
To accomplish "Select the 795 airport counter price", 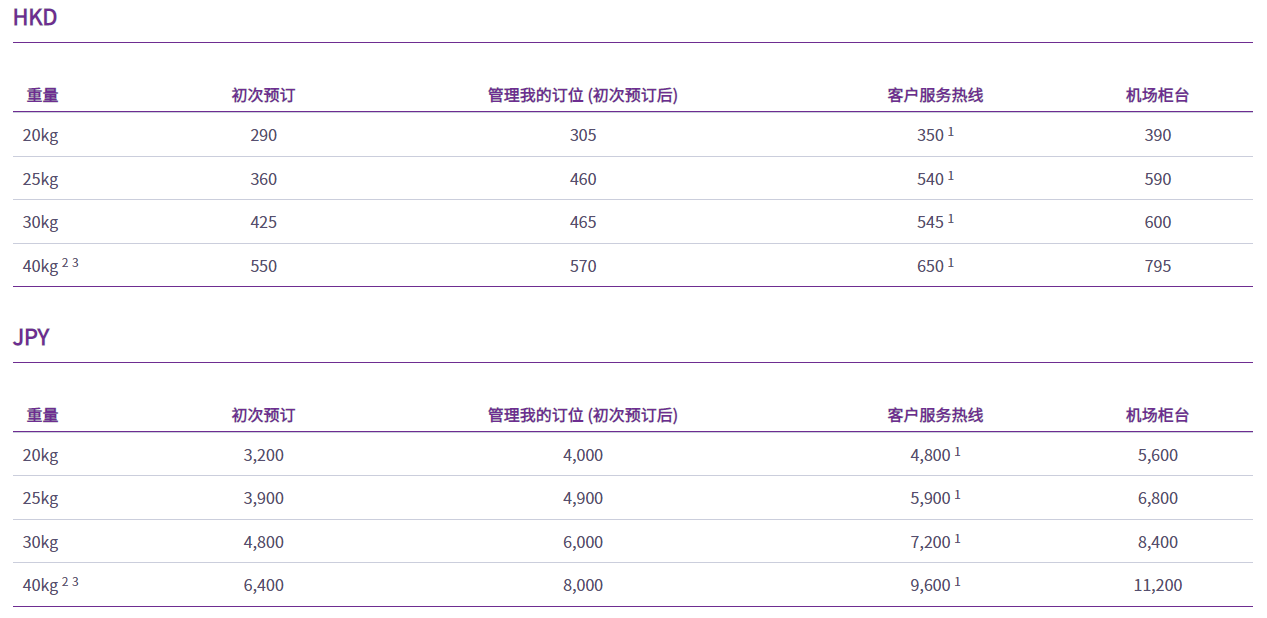I will point(1158,266).
